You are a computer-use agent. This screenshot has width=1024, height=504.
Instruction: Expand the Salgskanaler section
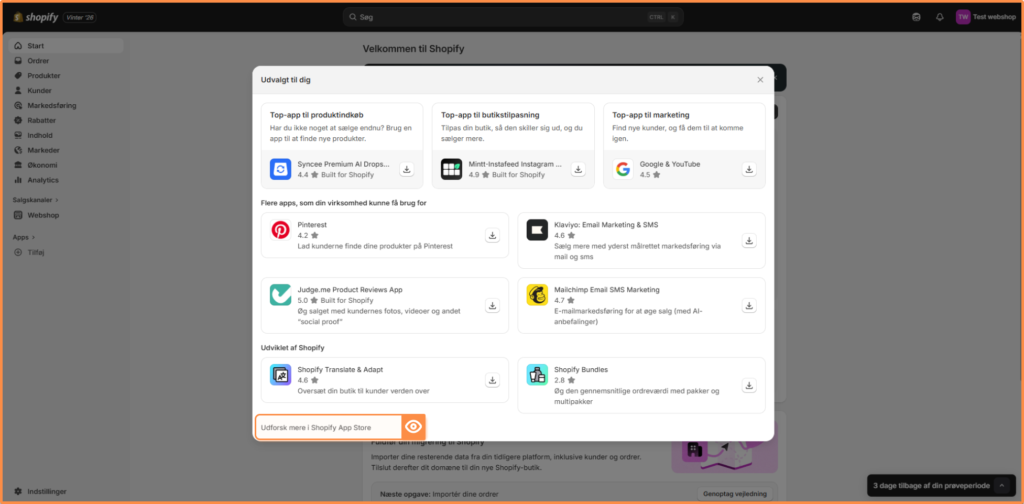(32, 200)
